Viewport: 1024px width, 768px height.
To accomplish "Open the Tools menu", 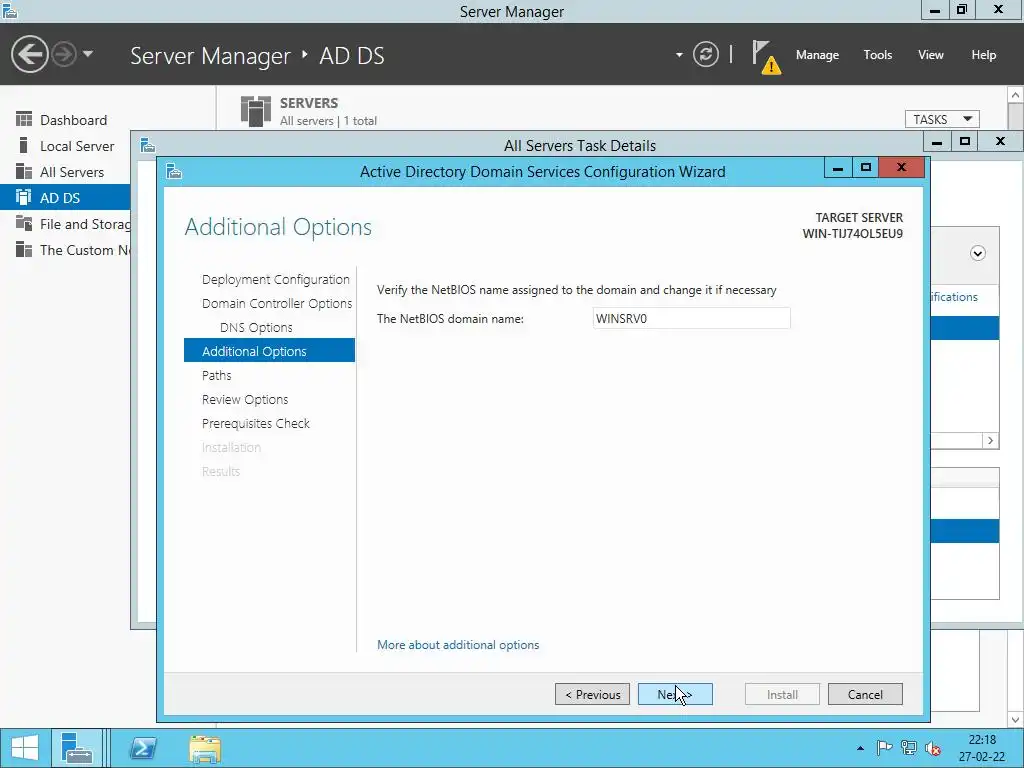I will [x=877, y=55].
